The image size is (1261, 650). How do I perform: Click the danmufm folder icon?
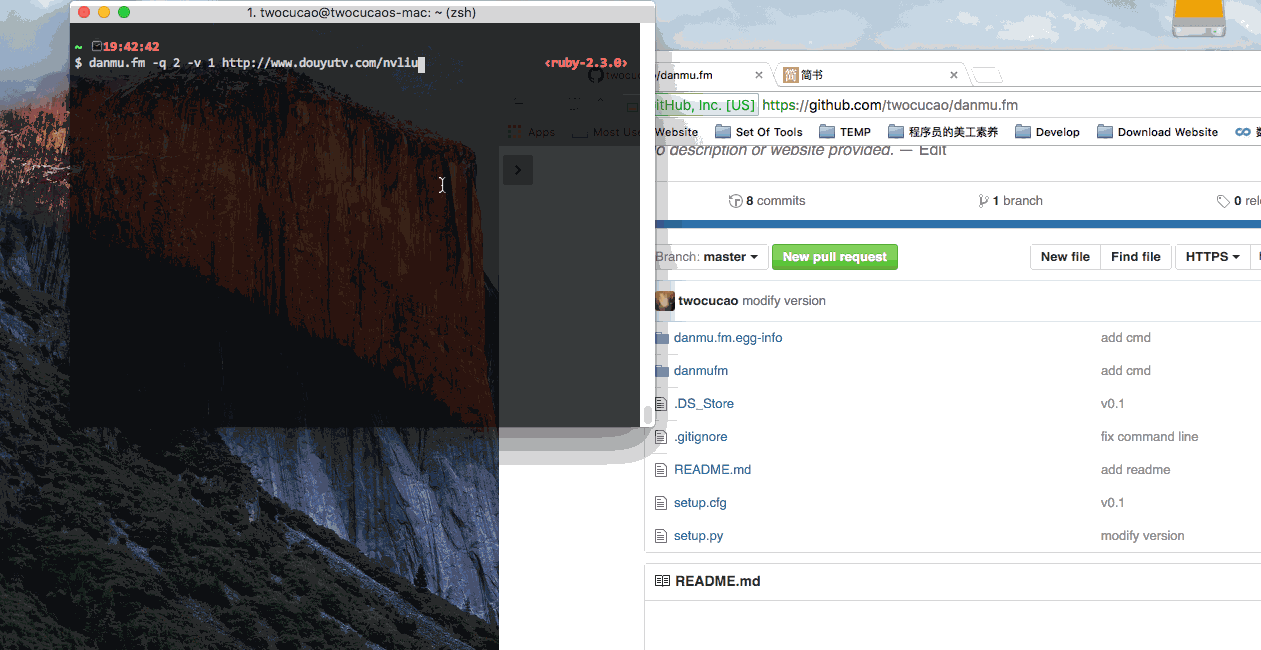pos(661,371)
